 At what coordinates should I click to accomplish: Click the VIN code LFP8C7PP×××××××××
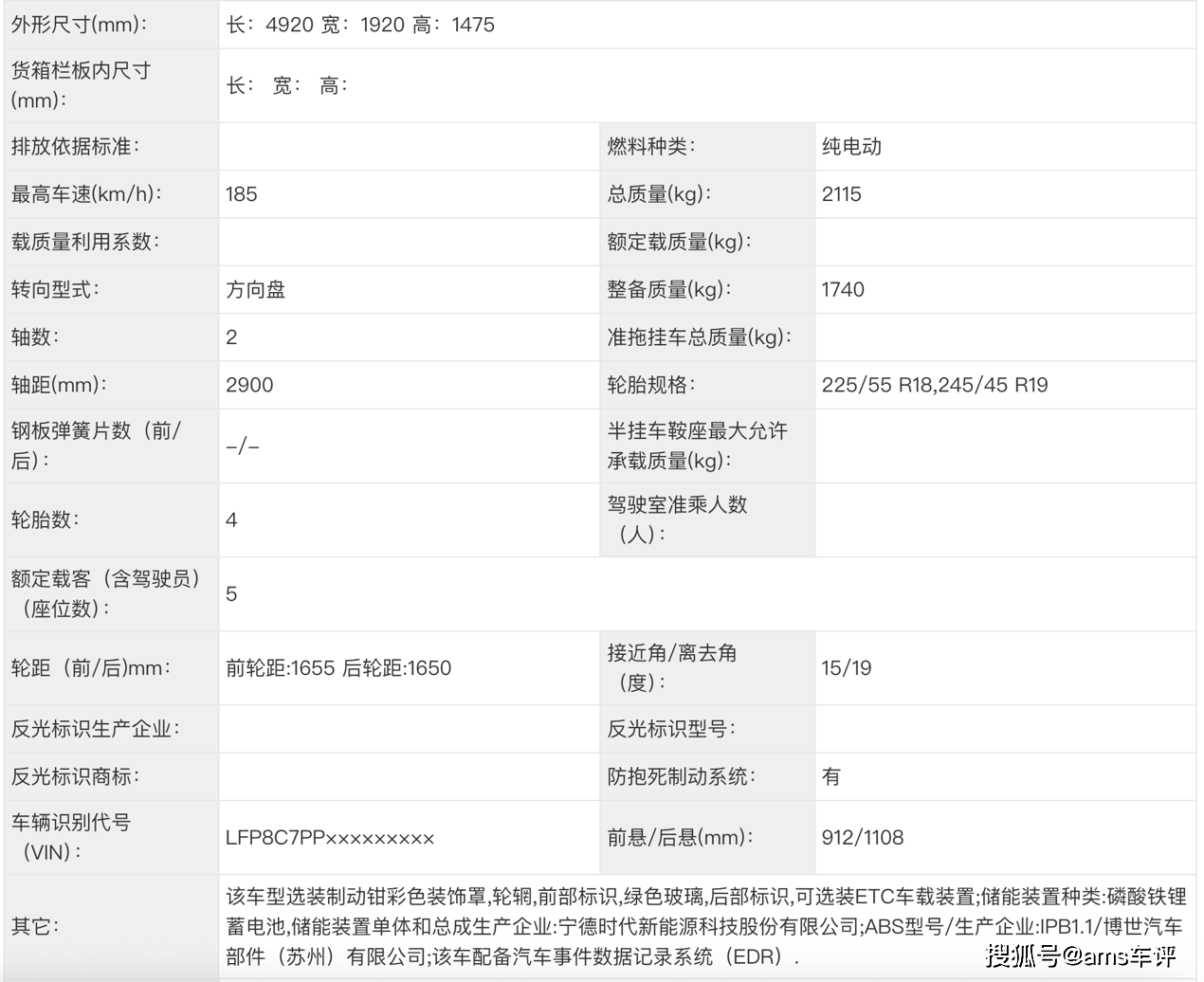pyautogui.click(x=330, y=838)
